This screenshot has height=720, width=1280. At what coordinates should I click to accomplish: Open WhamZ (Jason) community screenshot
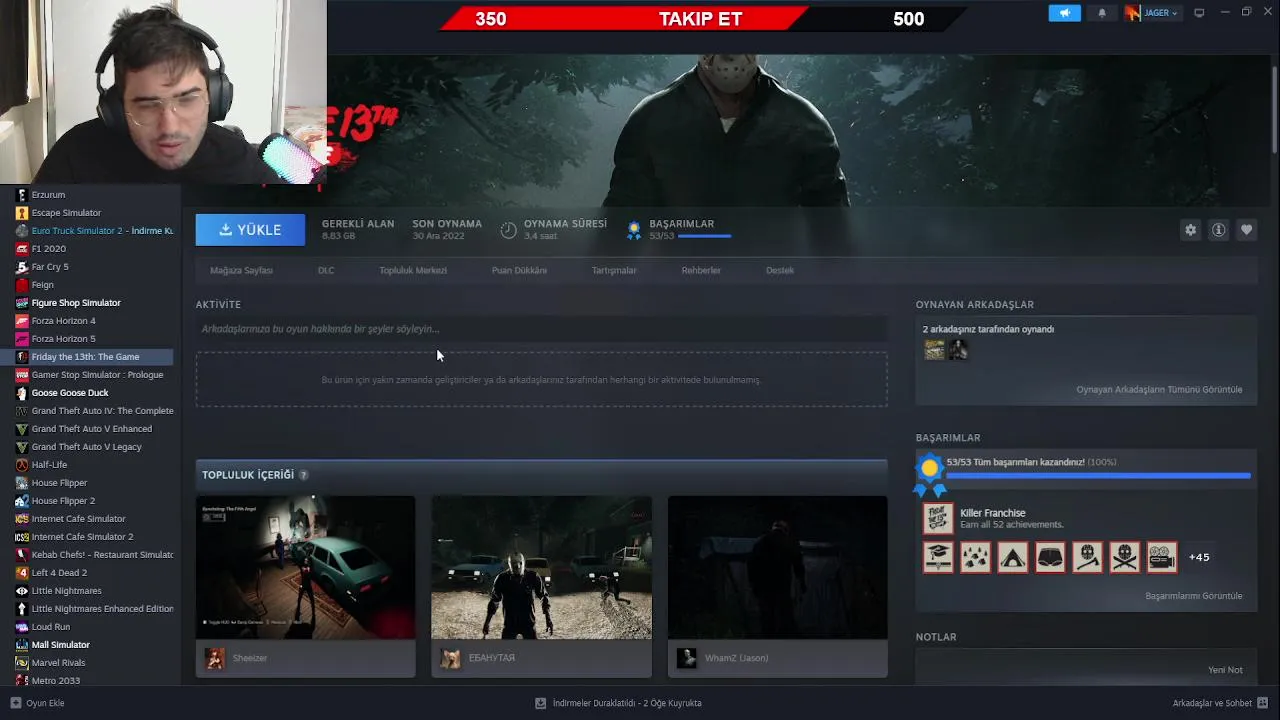(777, 567)
